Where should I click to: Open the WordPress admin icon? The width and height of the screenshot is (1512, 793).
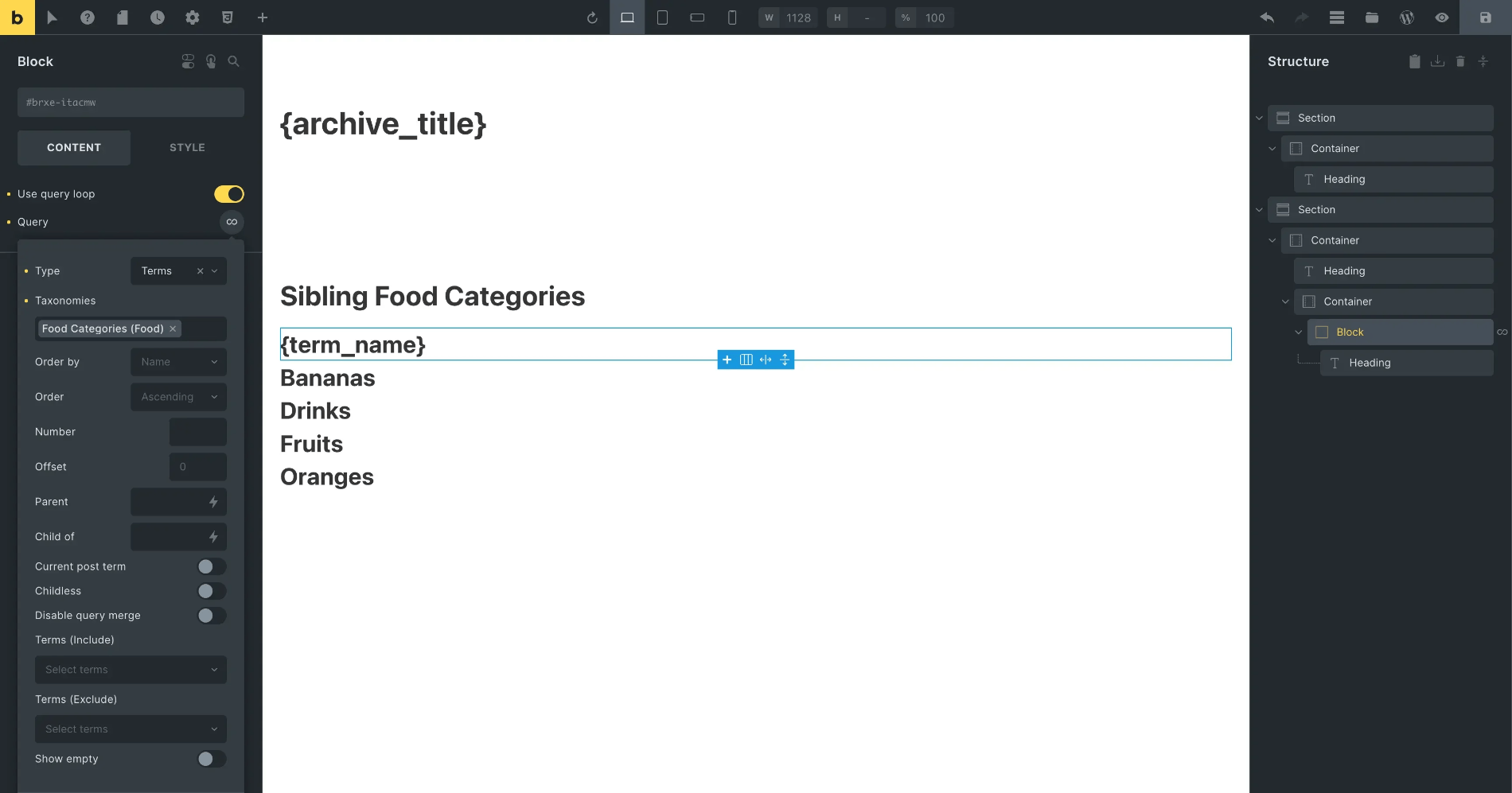pos(1406,17)
